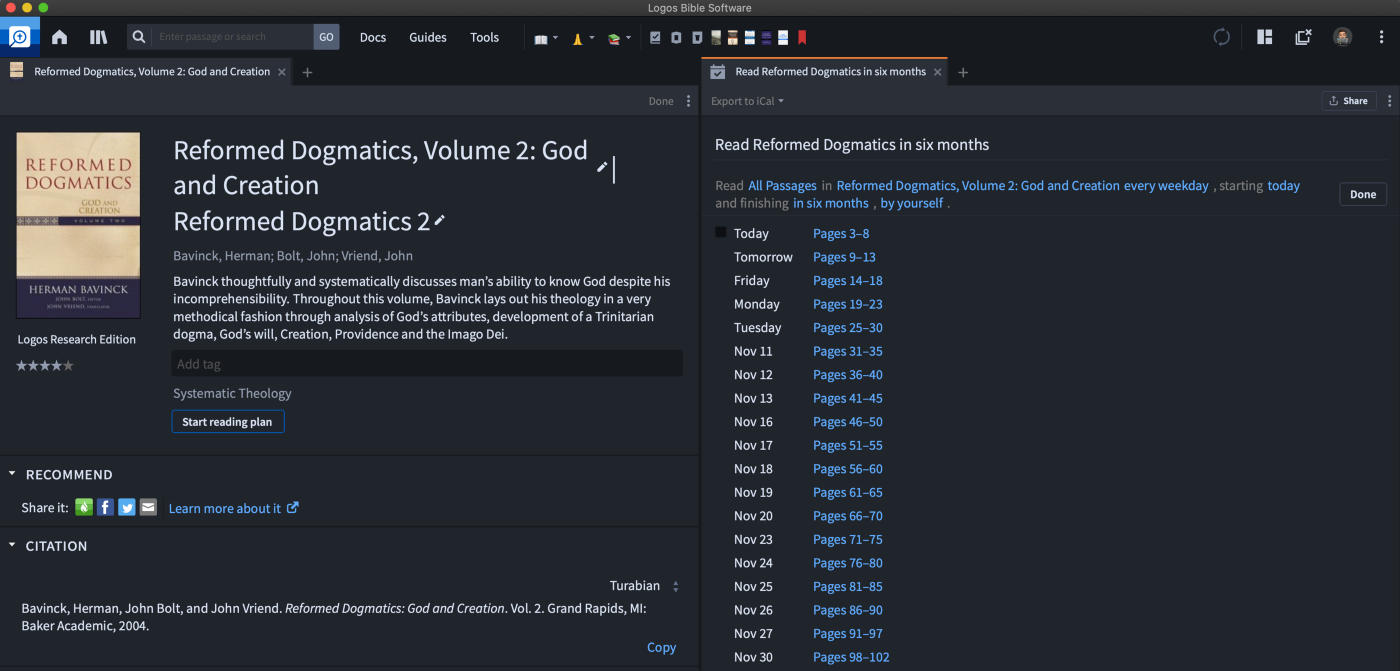Viewport: 1400px width, 671px height.
Task: Open Pages 9–13 for Tomorrow
Action: click(844, 257)
